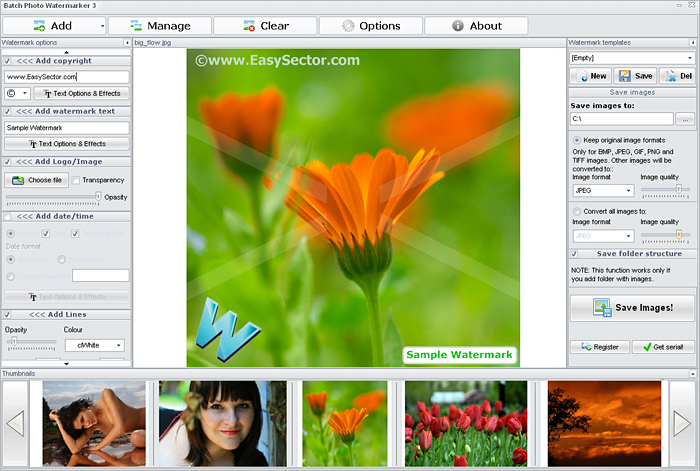Viewport: 700px width, 471px height.
Task: Click Choose file for logo image
Action: [36, 180]
